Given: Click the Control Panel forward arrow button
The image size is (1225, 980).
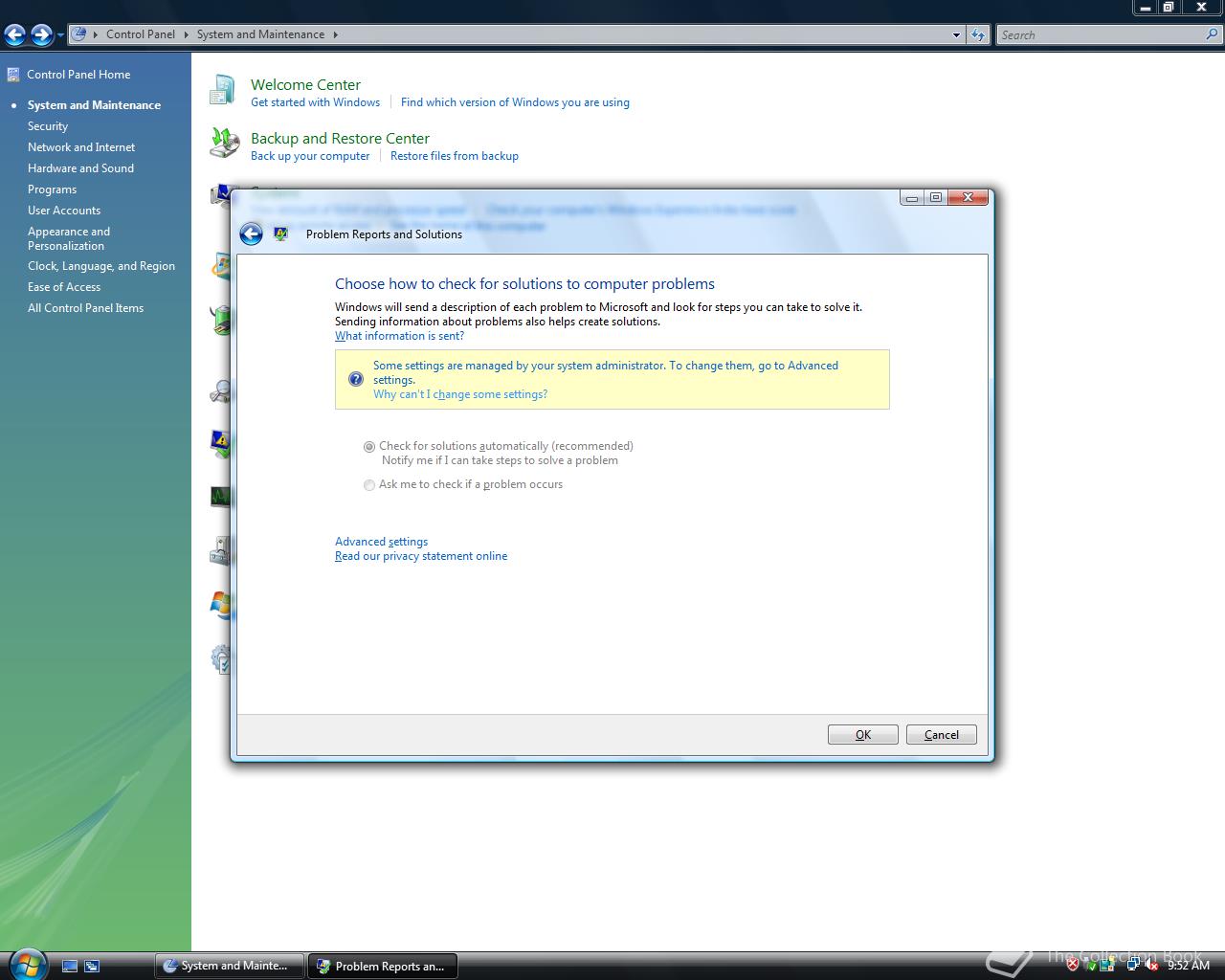Looking at the screenshot, I should [x=41, y=35].
